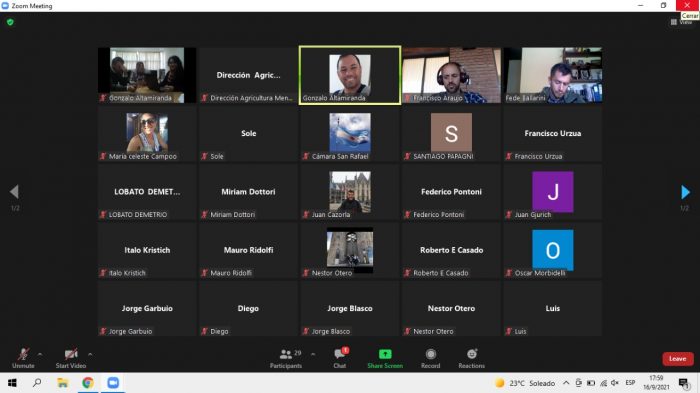Go to previous gallery page arrow
Image resolution: width=700 pixels, height=393 pixels.
(x=14, y=192)
